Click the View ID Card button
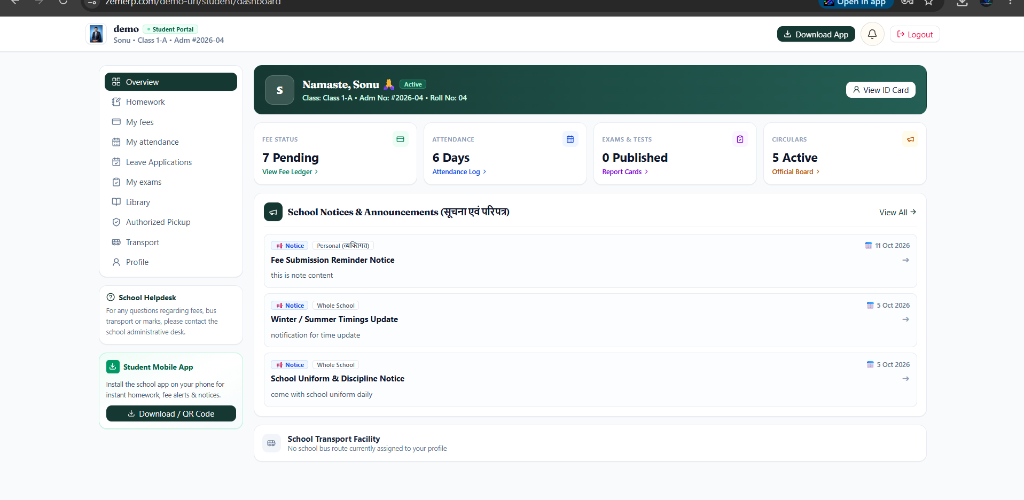The width and height of the screenshot is (1024, 500). point(880,90)
